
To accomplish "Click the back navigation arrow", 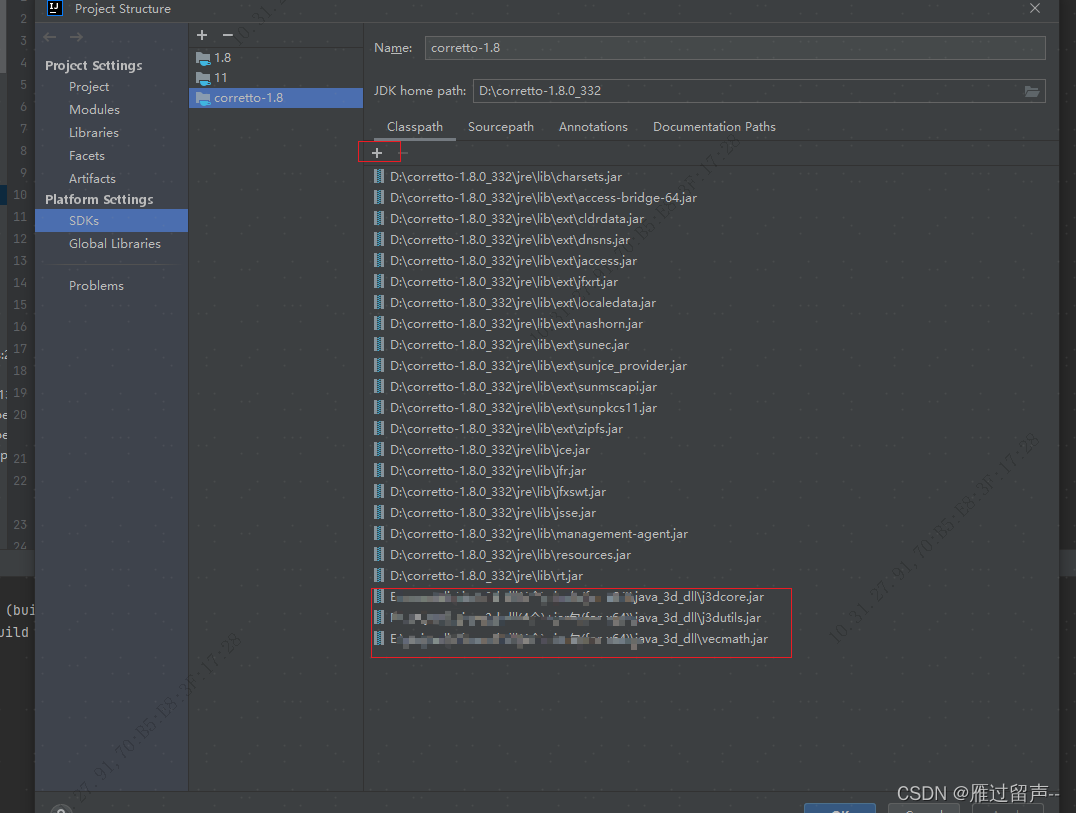I will pyautogui.click(x=49, y=37).
